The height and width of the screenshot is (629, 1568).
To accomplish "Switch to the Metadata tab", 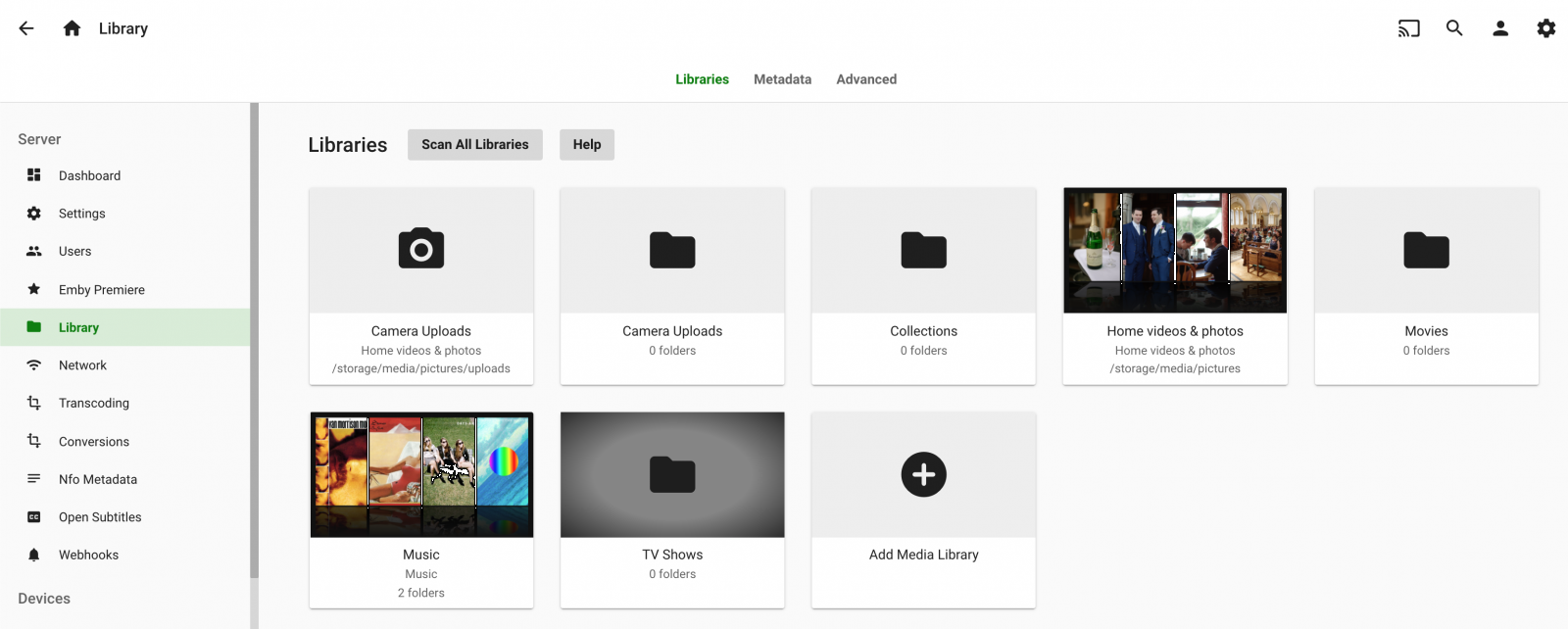I will 782,79.
